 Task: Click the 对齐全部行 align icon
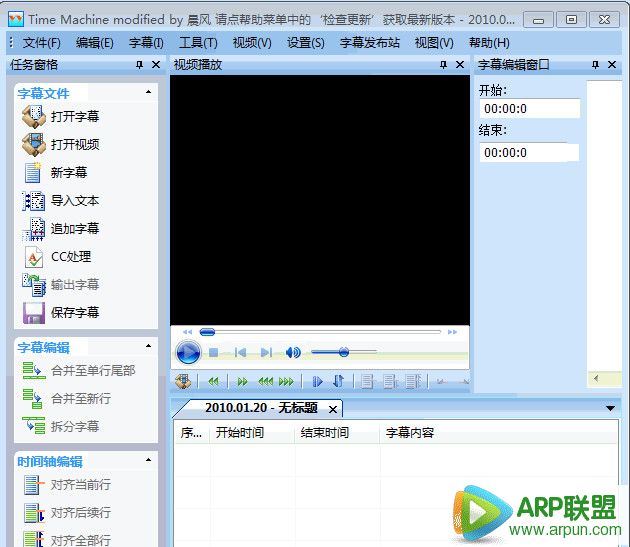tap(34, 539)
